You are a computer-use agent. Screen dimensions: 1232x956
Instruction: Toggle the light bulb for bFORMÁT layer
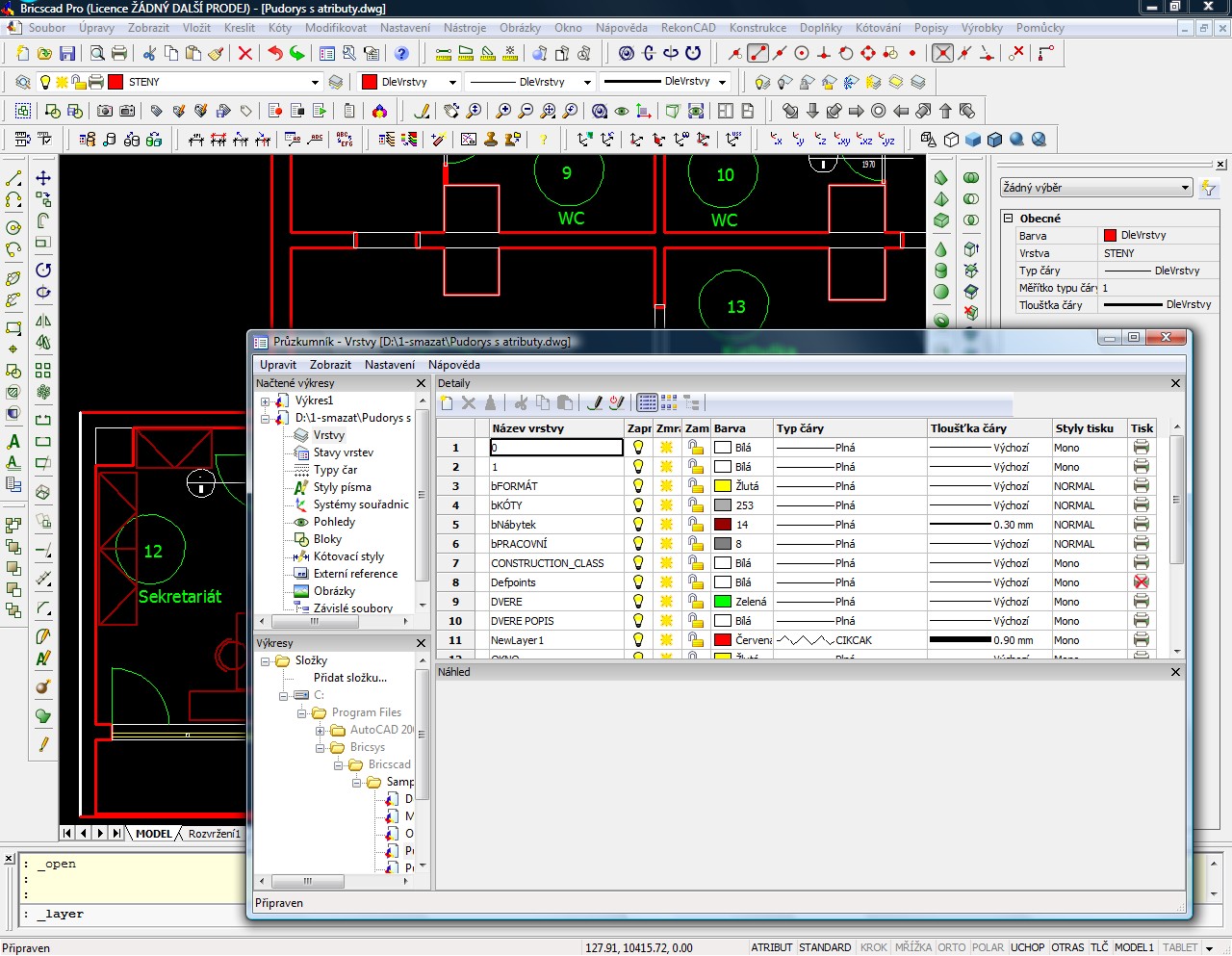637,486
